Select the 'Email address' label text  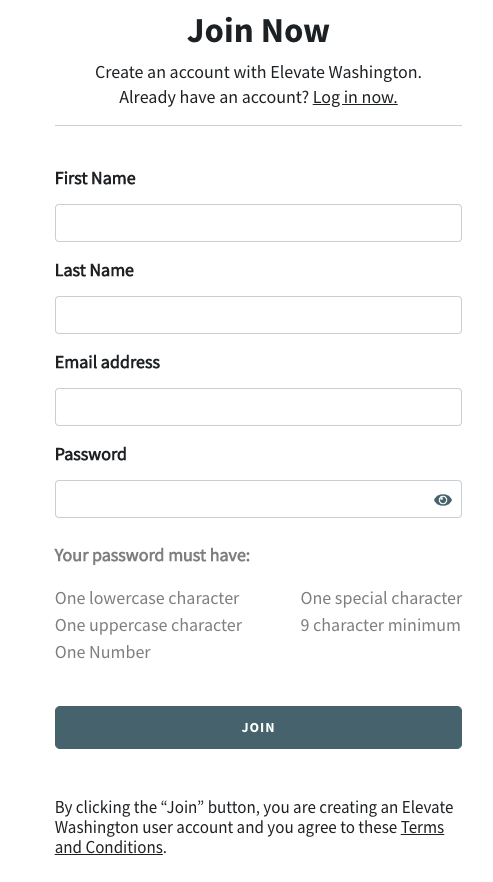point(107,362)
